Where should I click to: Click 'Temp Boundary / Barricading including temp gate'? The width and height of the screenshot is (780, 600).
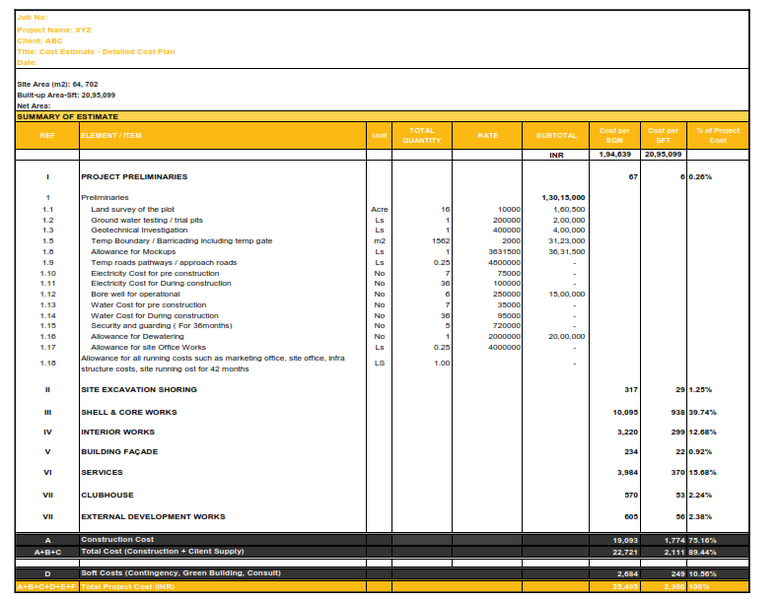pyautogui.click(x=182, y=241)
